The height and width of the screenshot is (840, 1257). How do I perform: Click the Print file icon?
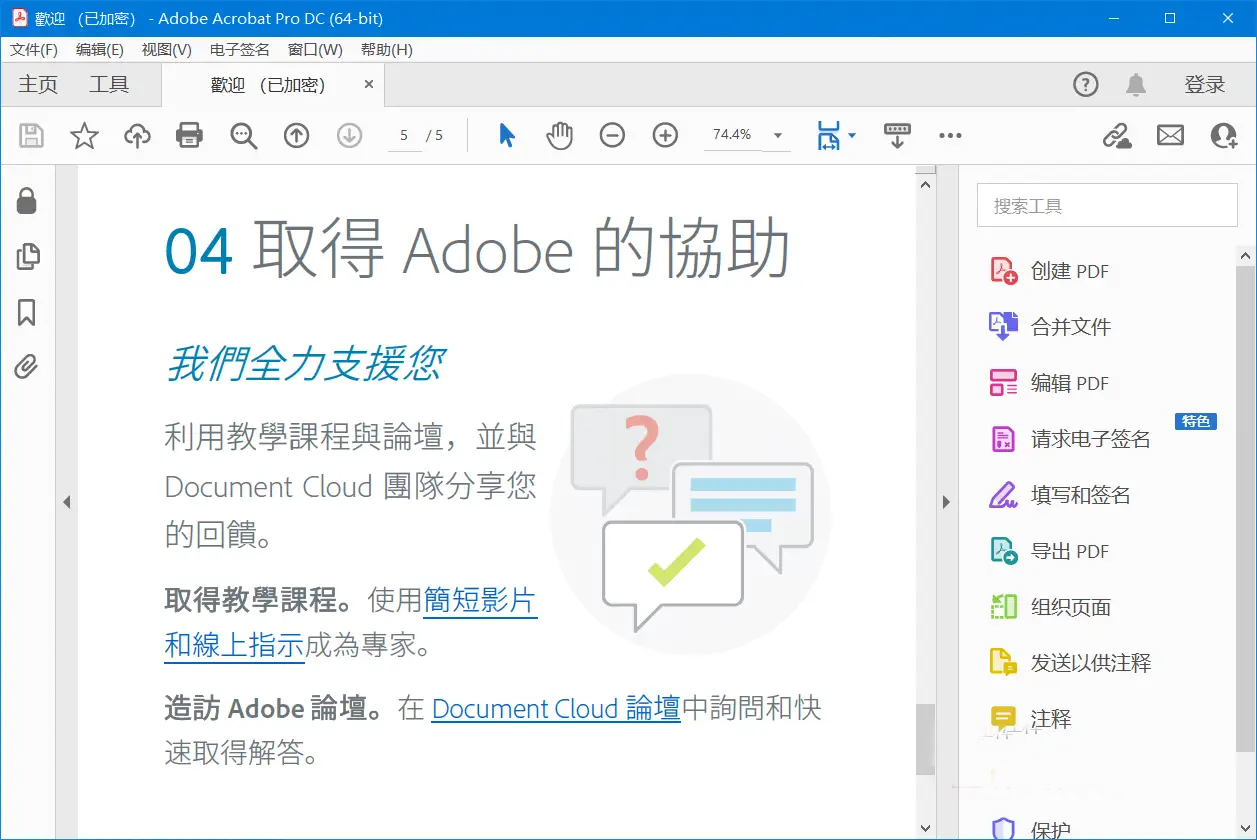190,135
